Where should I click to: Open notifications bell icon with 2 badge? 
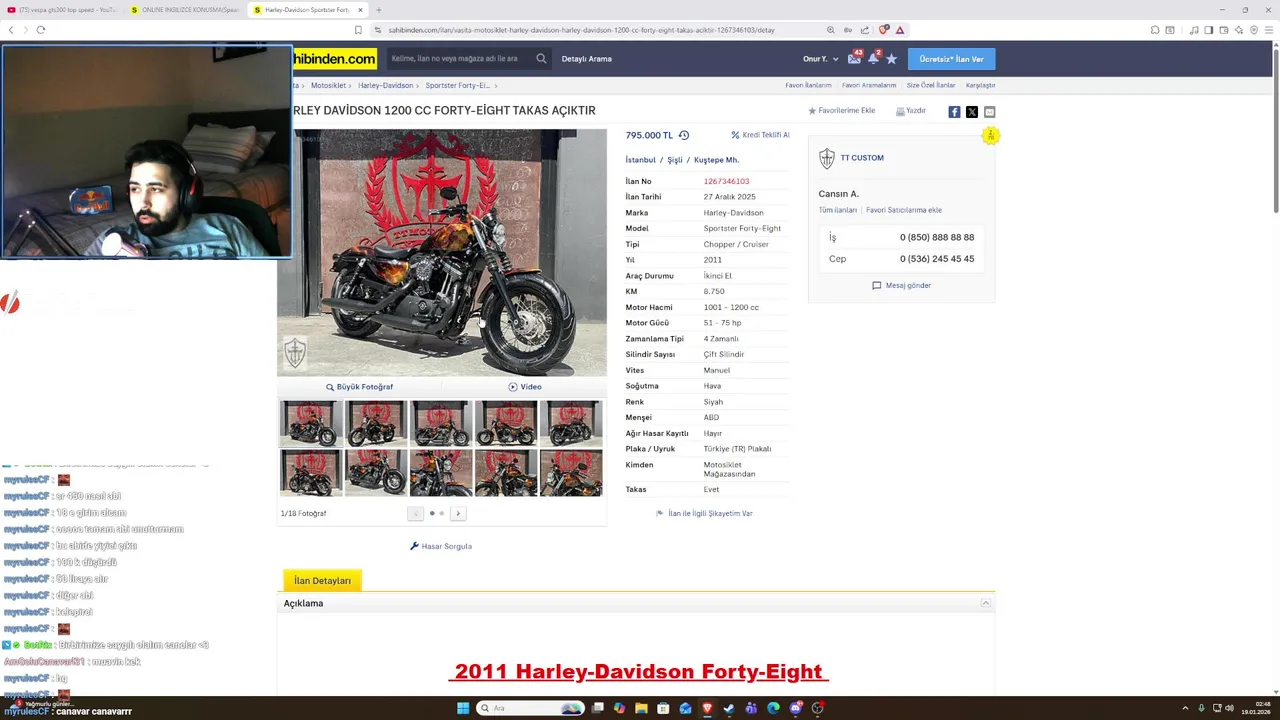(873, 58)
